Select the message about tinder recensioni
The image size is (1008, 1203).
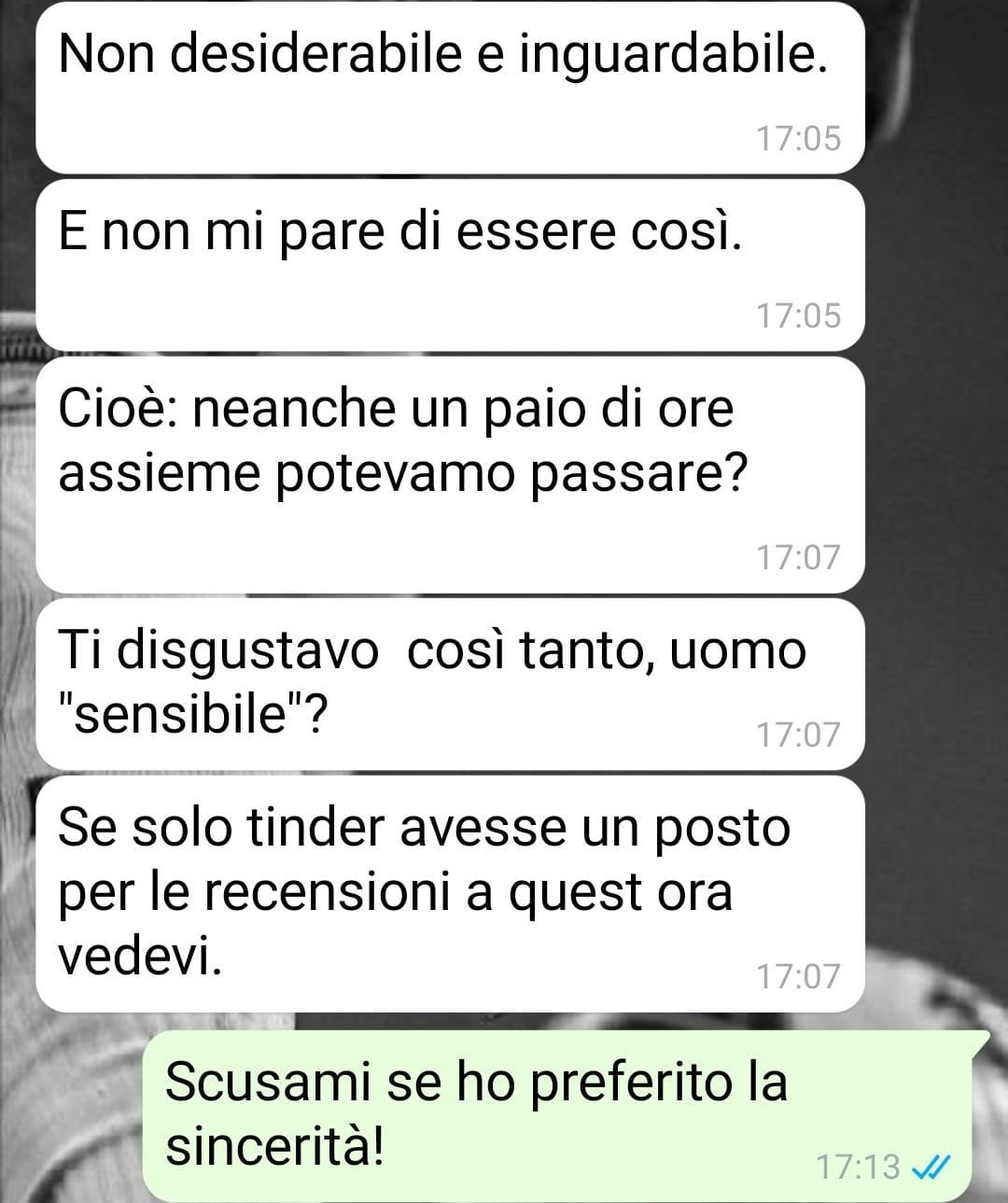click(451, 894)
